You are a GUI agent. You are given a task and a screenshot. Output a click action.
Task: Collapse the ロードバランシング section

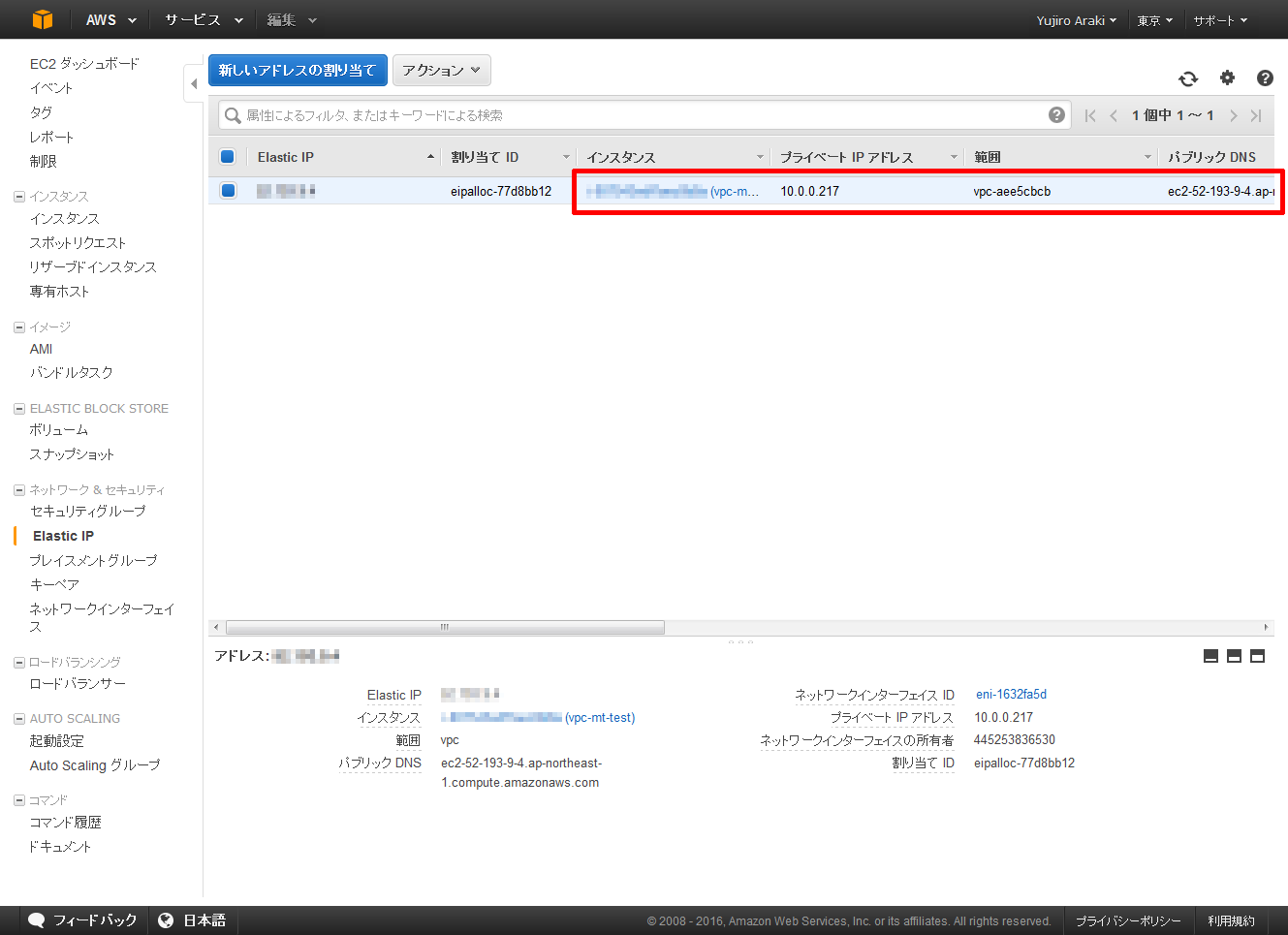[19, 663]
